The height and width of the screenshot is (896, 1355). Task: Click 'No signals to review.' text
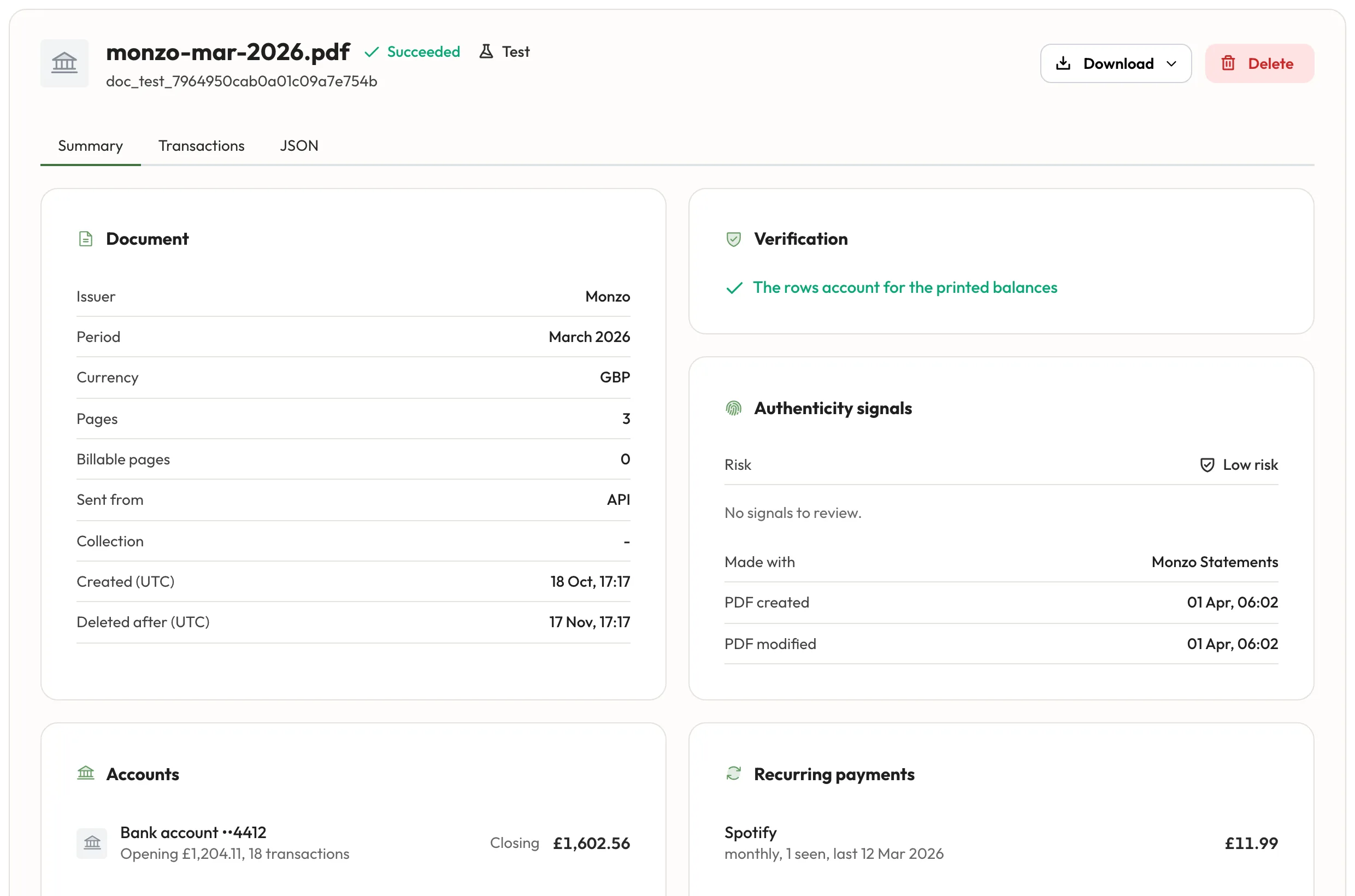tap(793, 513)
